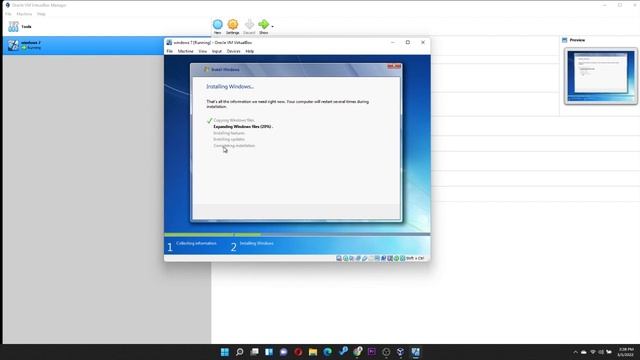Click the setup progress bar in the VM

(297, 235)
